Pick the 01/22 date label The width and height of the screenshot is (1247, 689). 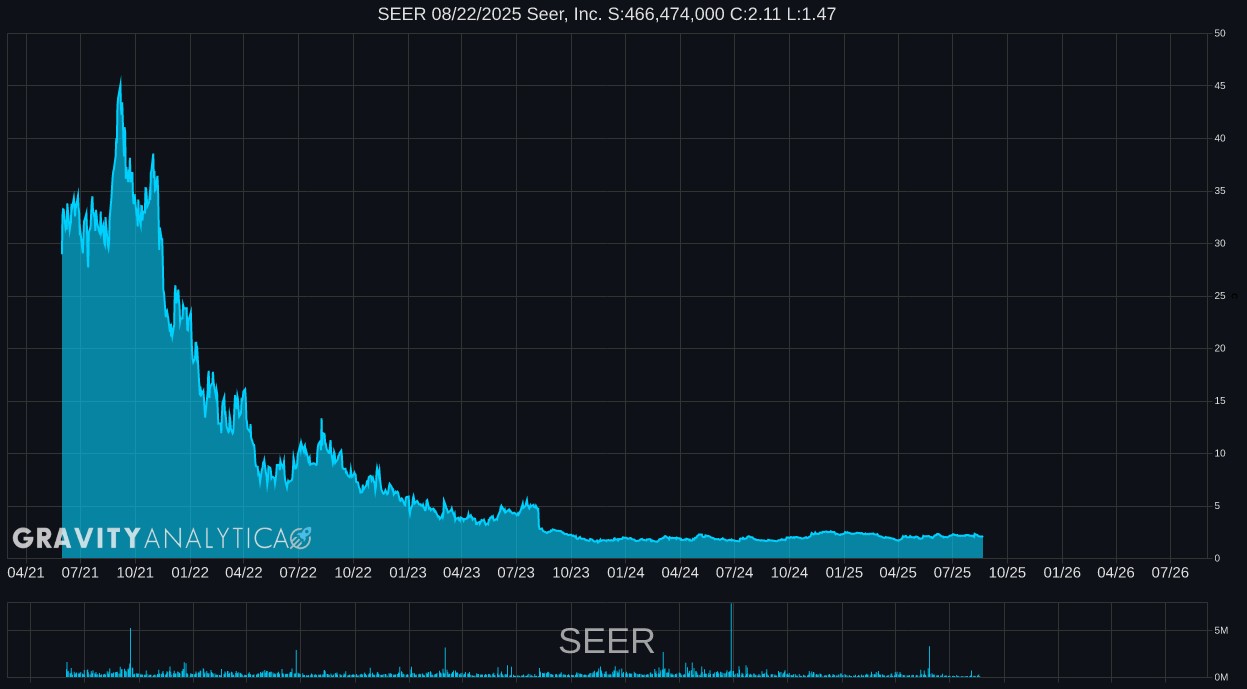[190, 572]
